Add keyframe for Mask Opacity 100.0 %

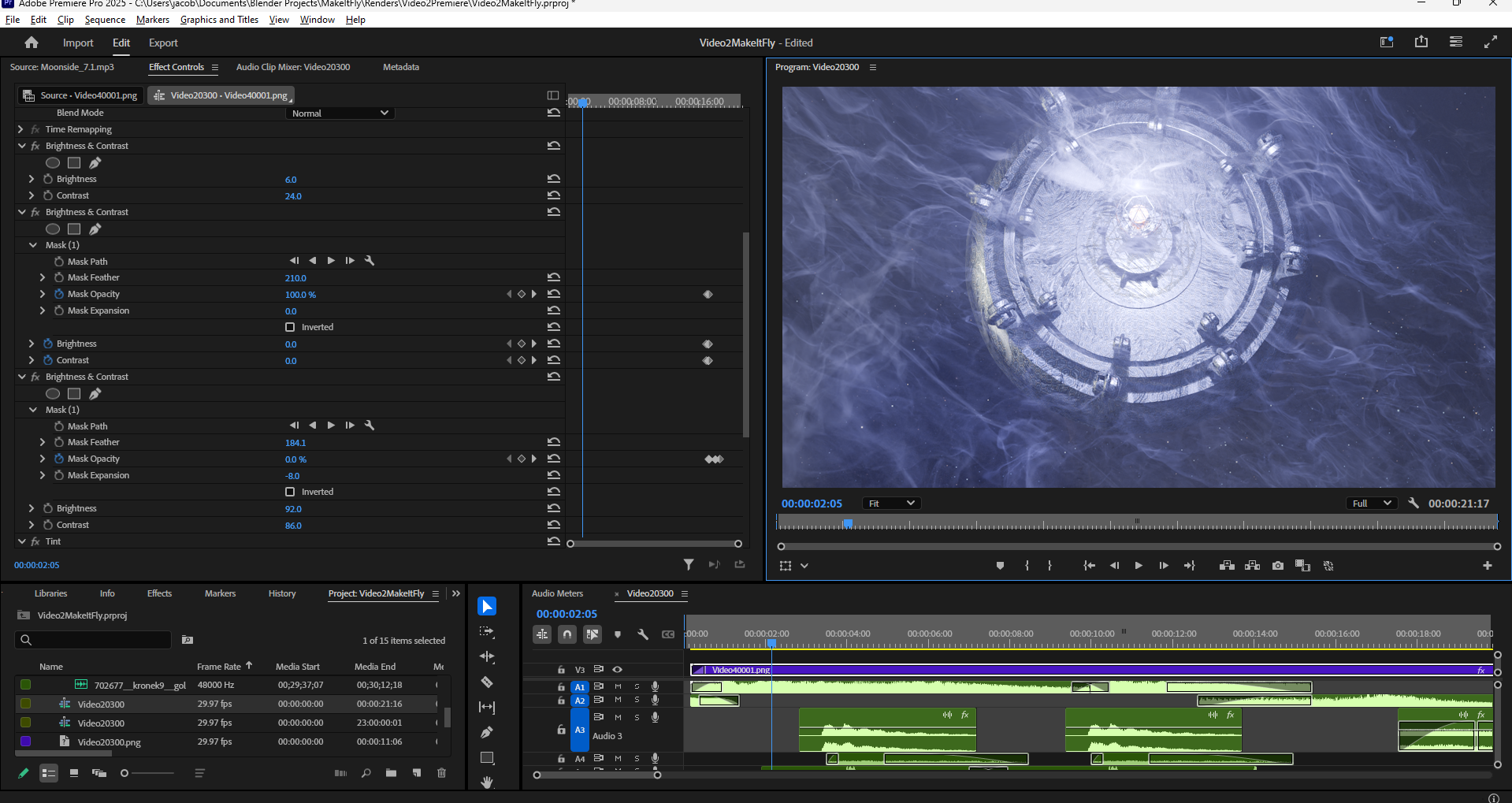[x=521, y=294]
